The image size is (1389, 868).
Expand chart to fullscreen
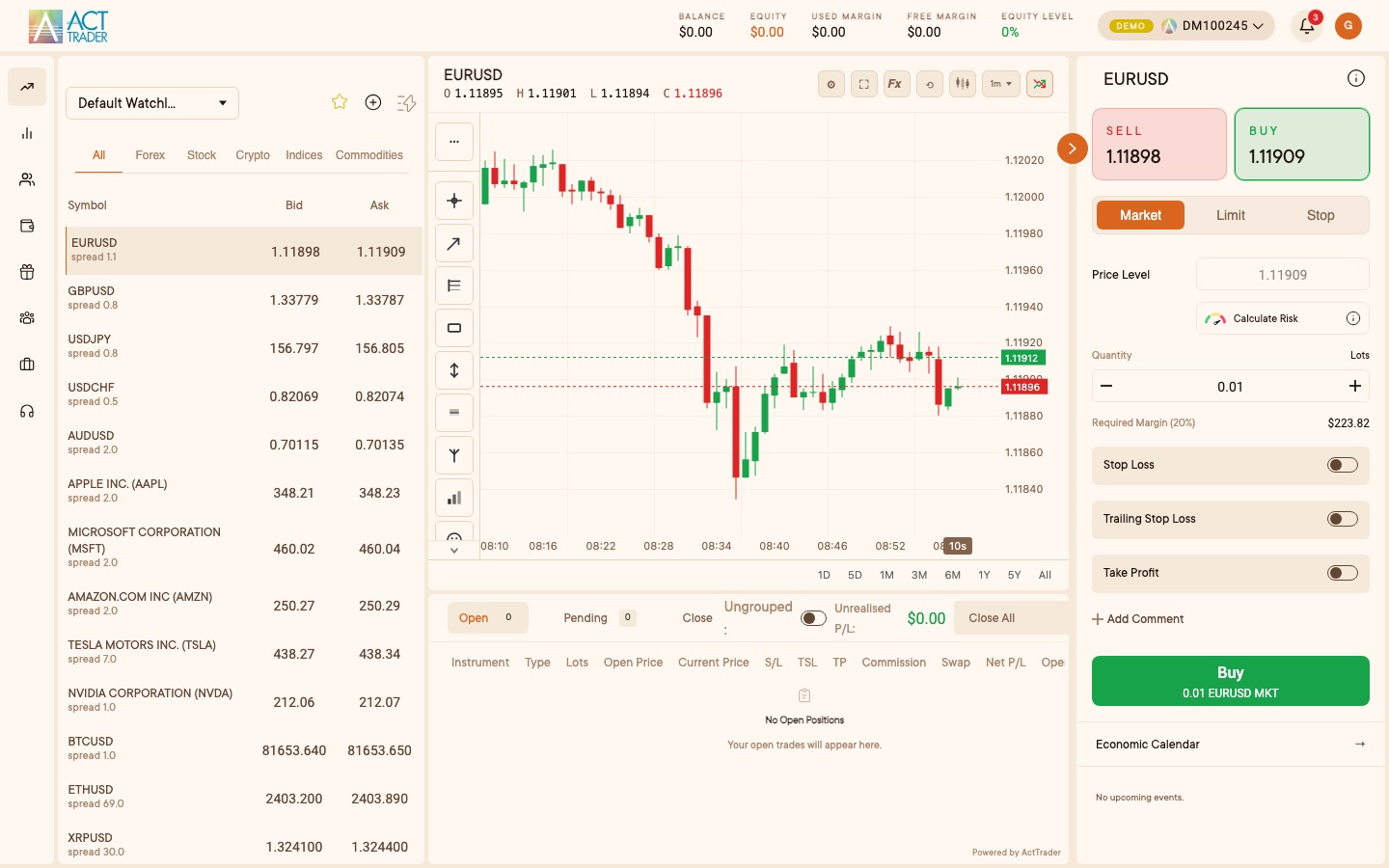[x=864, y=84]
